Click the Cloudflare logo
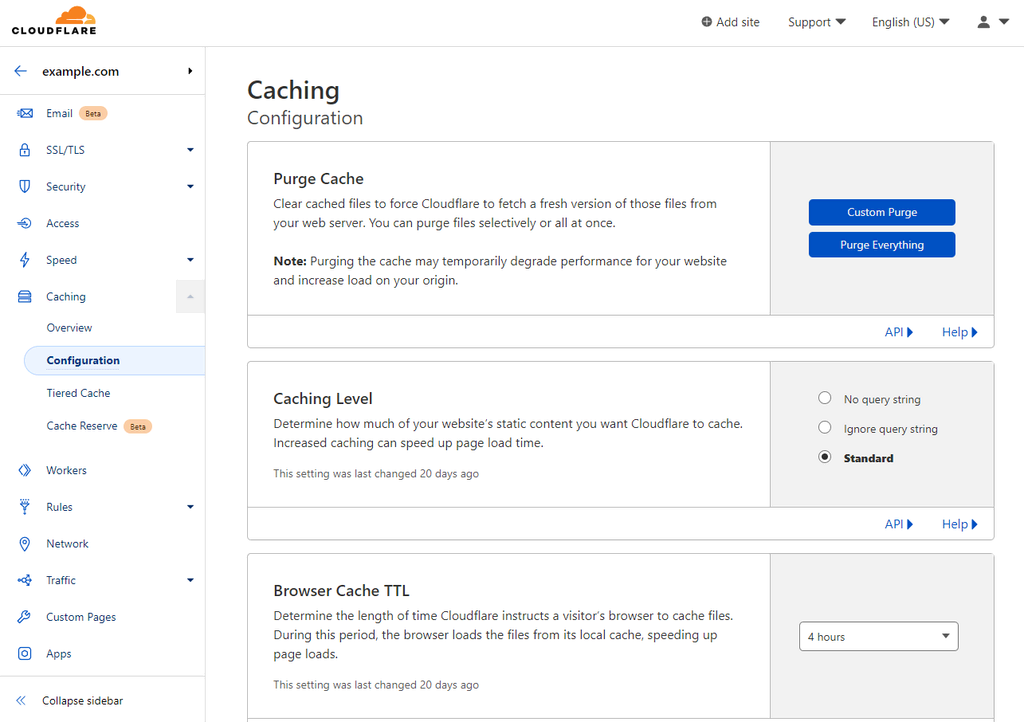This screenshot has width=1024, height=722. [x=54, y=21]
